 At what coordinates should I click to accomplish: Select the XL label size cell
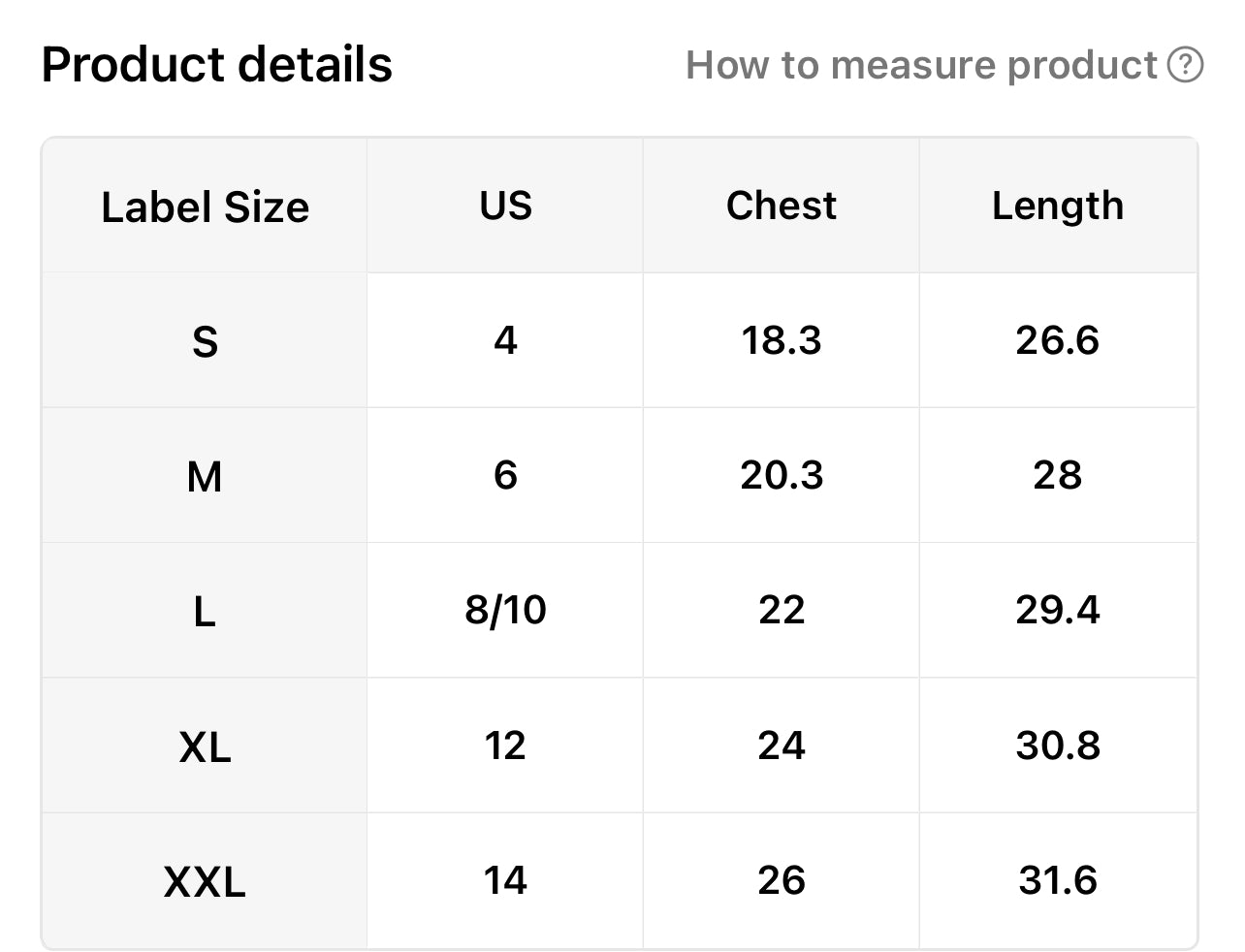pos(205,746)
